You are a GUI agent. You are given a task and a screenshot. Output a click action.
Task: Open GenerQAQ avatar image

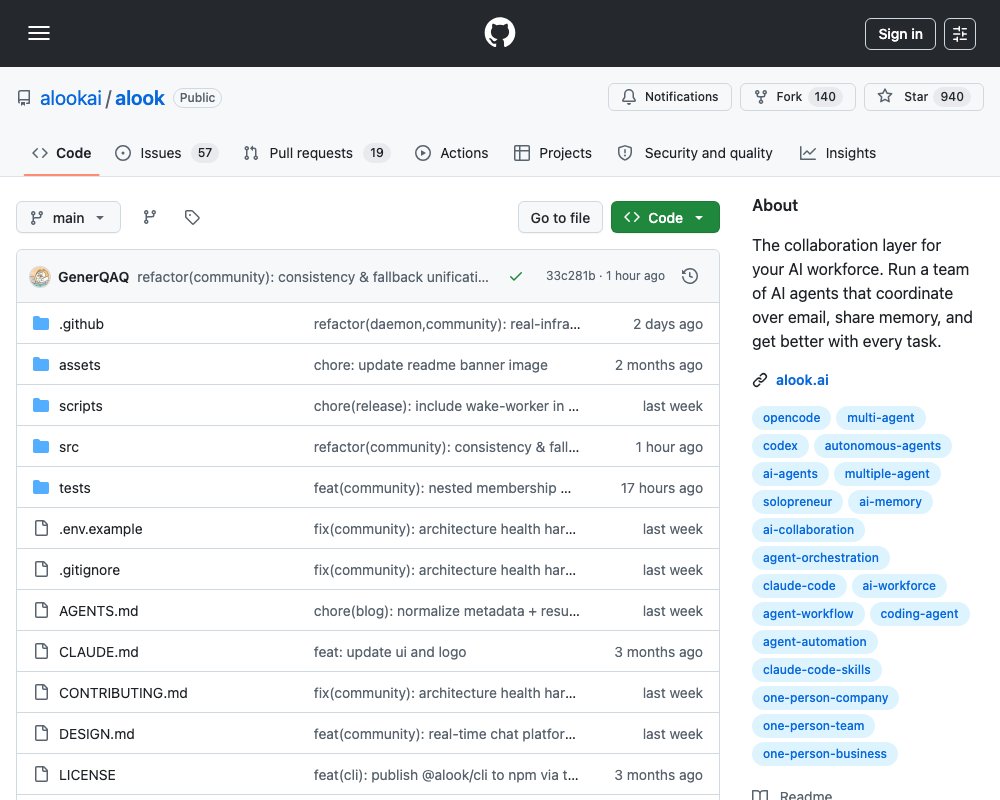point(40,277)
